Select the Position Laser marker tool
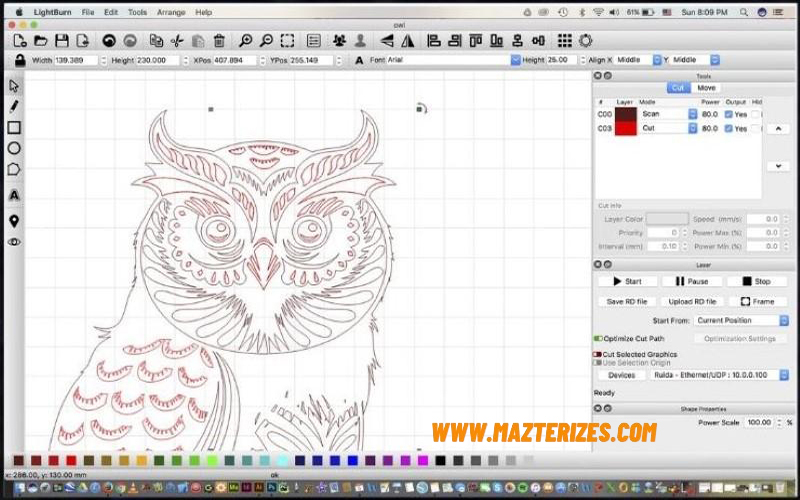Screen dimensions: 800x500 [x=14, y=221]
